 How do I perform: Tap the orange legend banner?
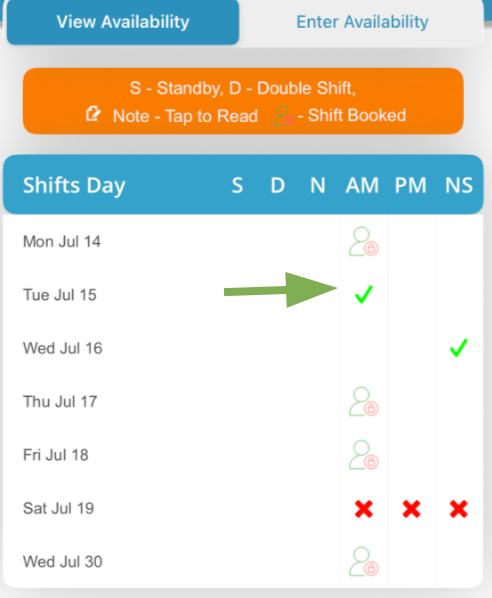click(243, 101)
